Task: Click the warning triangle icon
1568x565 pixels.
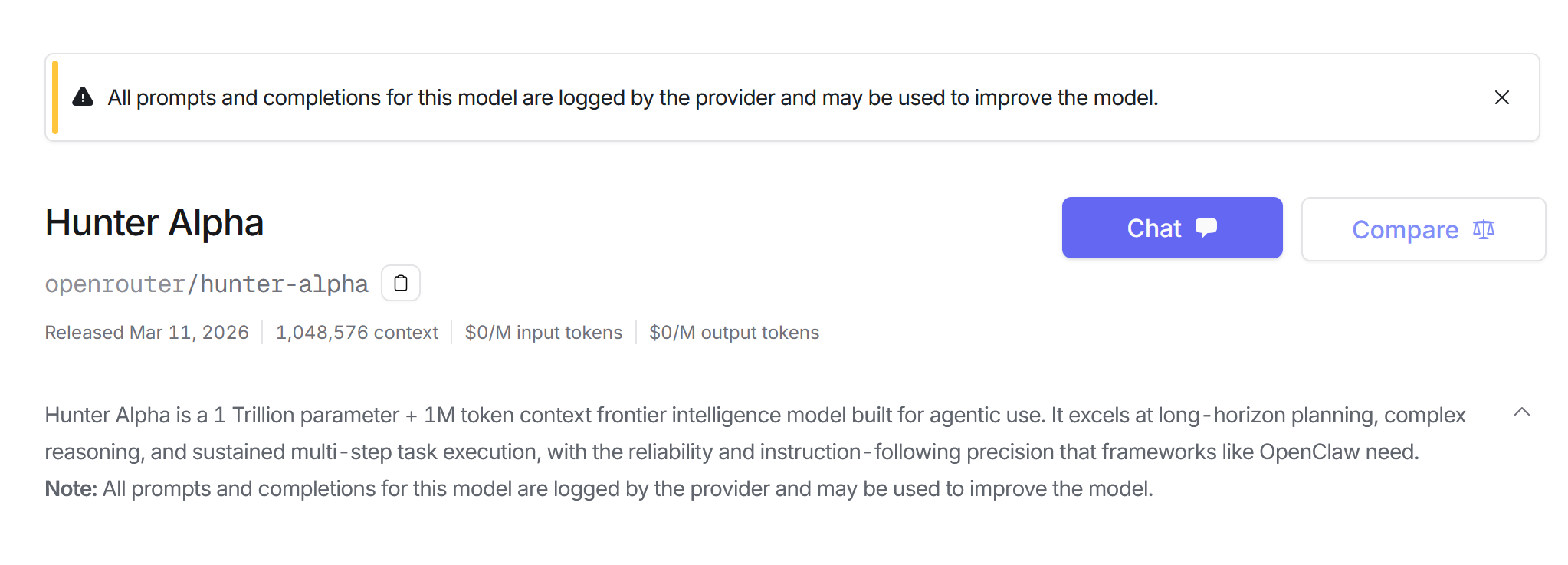Action: (83, 97)
